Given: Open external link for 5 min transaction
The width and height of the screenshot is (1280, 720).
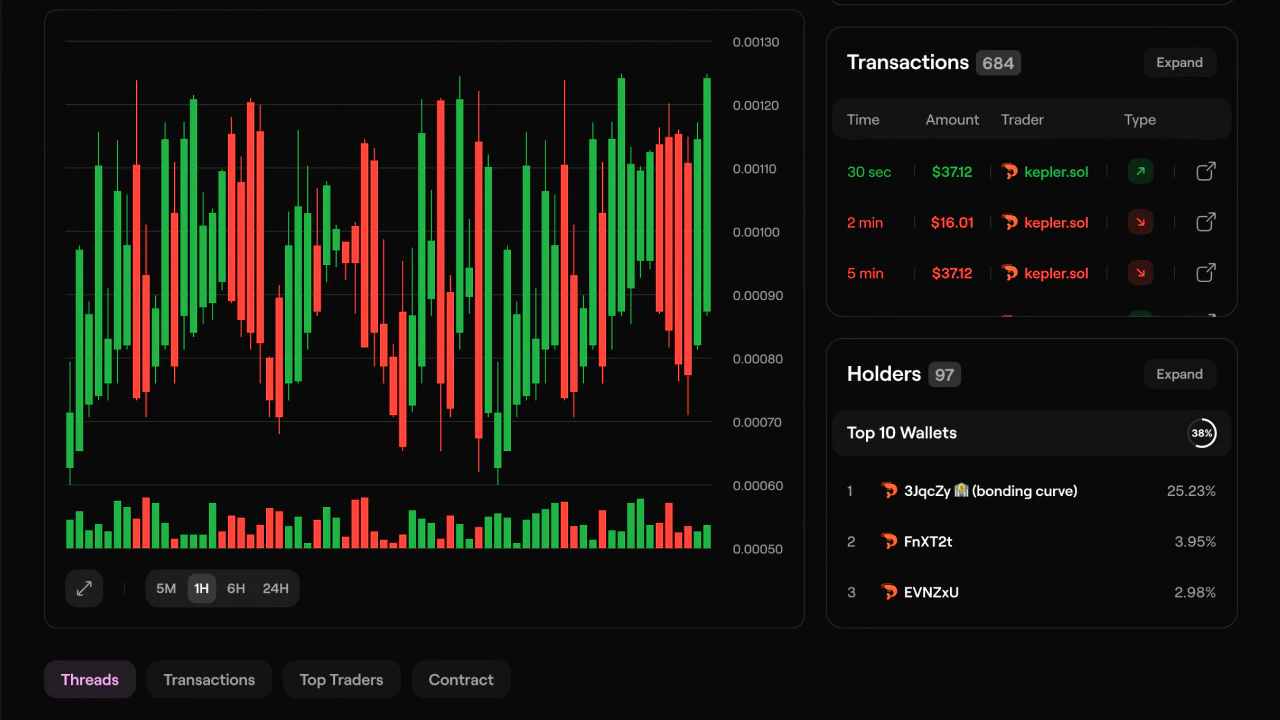Looking at the screenshot, I should [1206, 273].
